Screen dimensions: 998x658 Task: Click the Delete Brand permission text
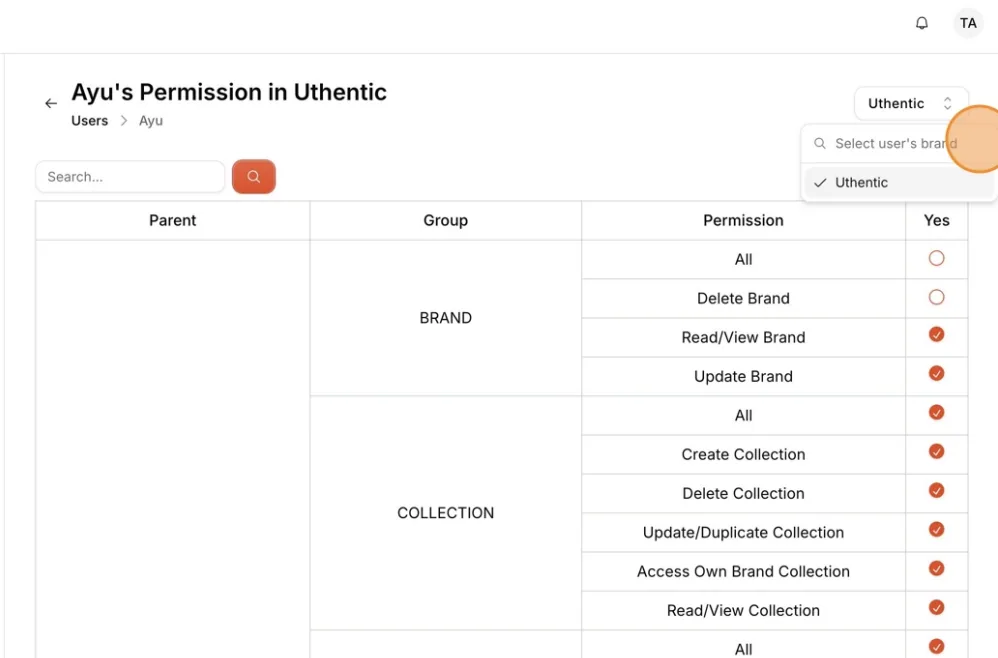point(743,298)
